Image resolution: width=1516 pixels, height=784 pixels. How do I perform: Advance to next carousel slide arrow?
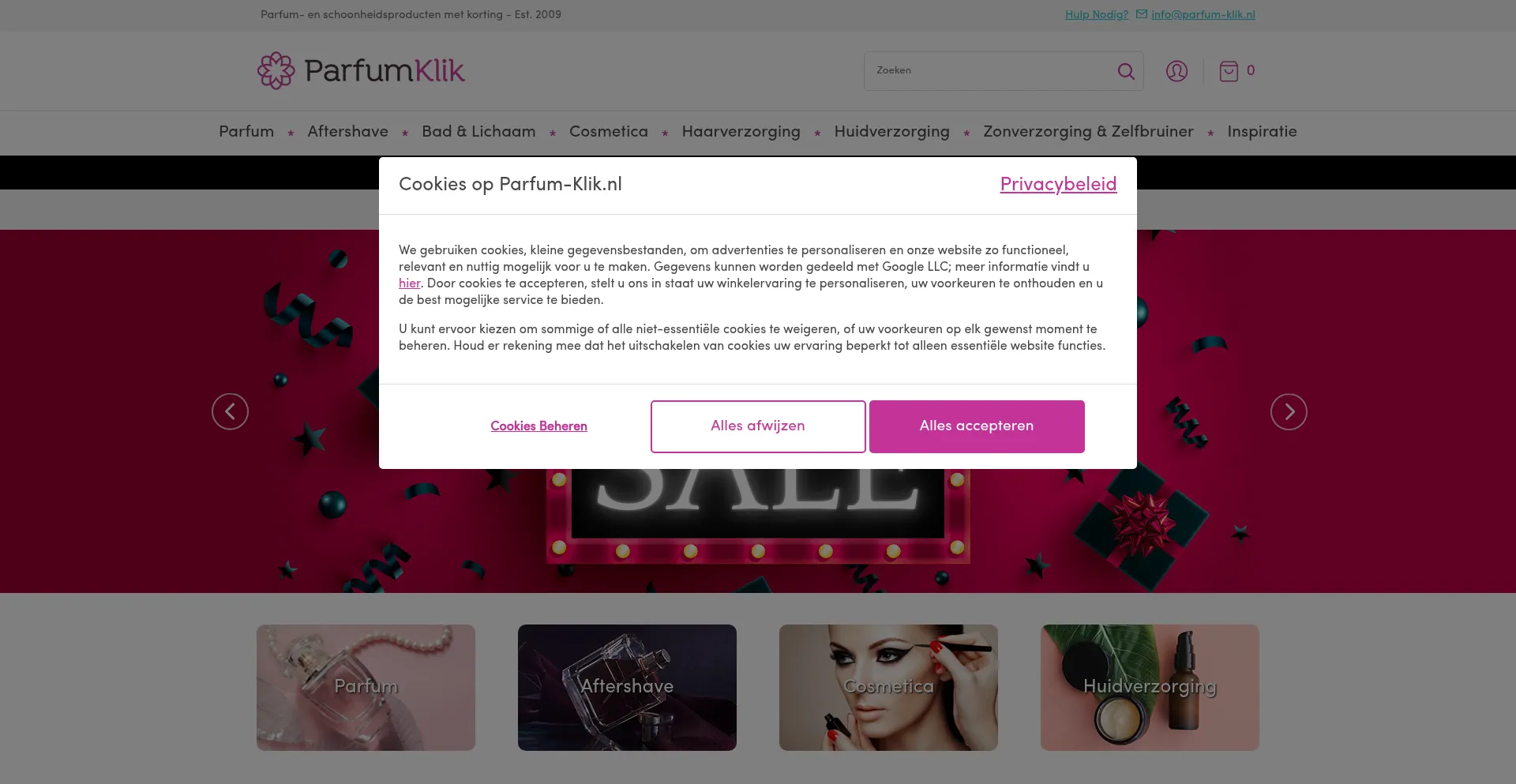coord(1289,411)
